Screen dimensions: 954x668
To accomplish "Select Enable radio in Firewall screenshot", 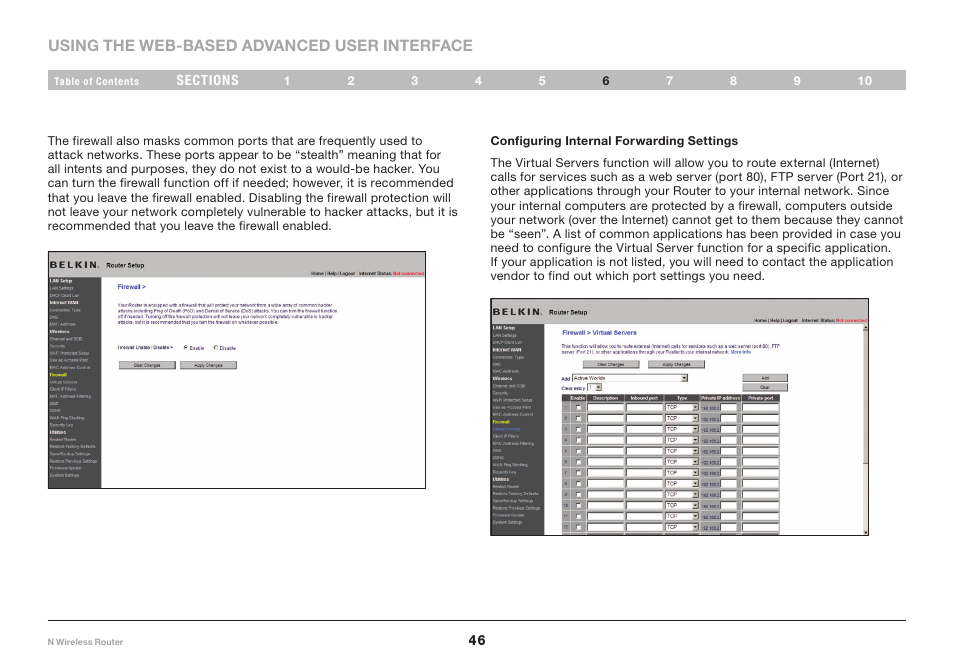I will click(186, 347).
